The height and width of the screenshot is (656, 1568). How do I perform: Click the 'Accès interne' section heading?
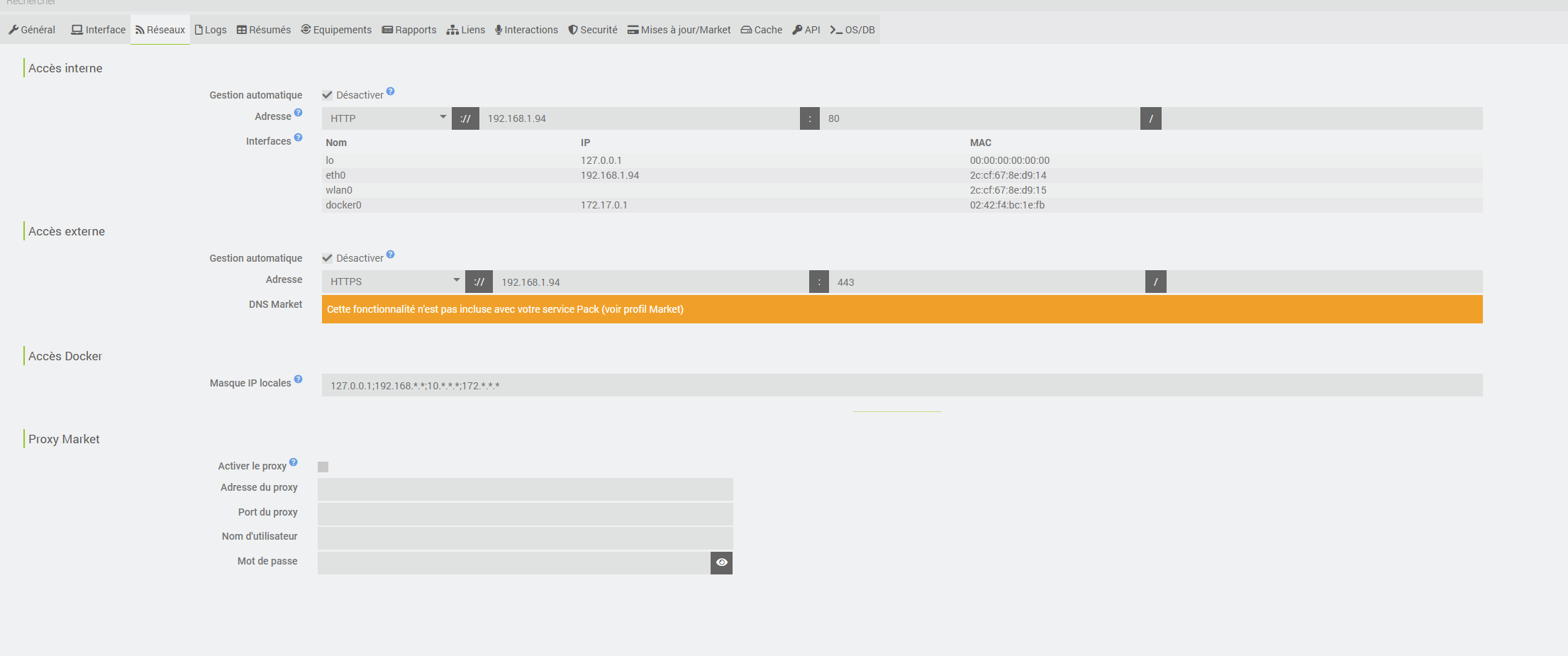(65, 68)
